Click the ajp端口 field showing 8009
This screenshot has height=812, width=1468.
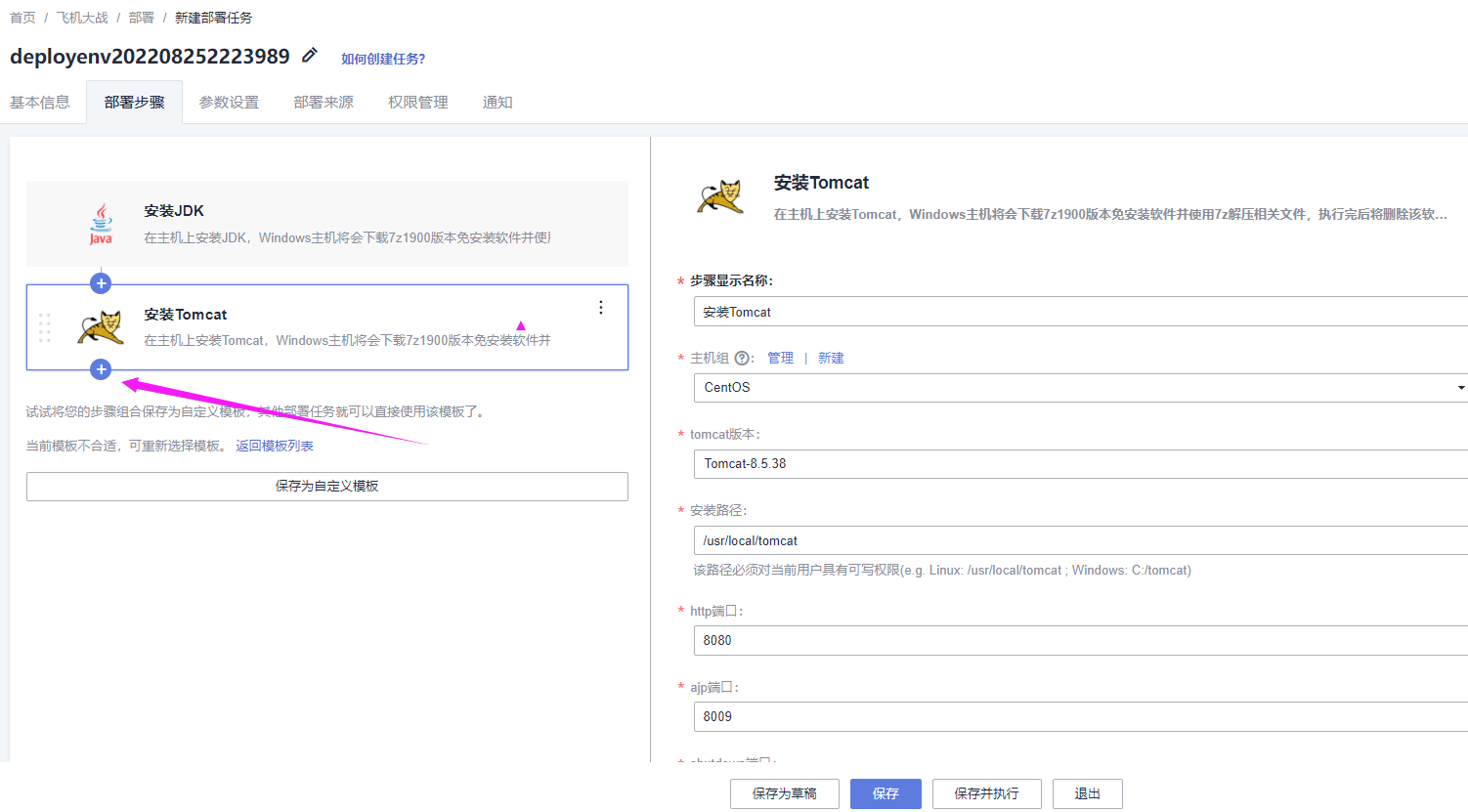coord(1081,716)
